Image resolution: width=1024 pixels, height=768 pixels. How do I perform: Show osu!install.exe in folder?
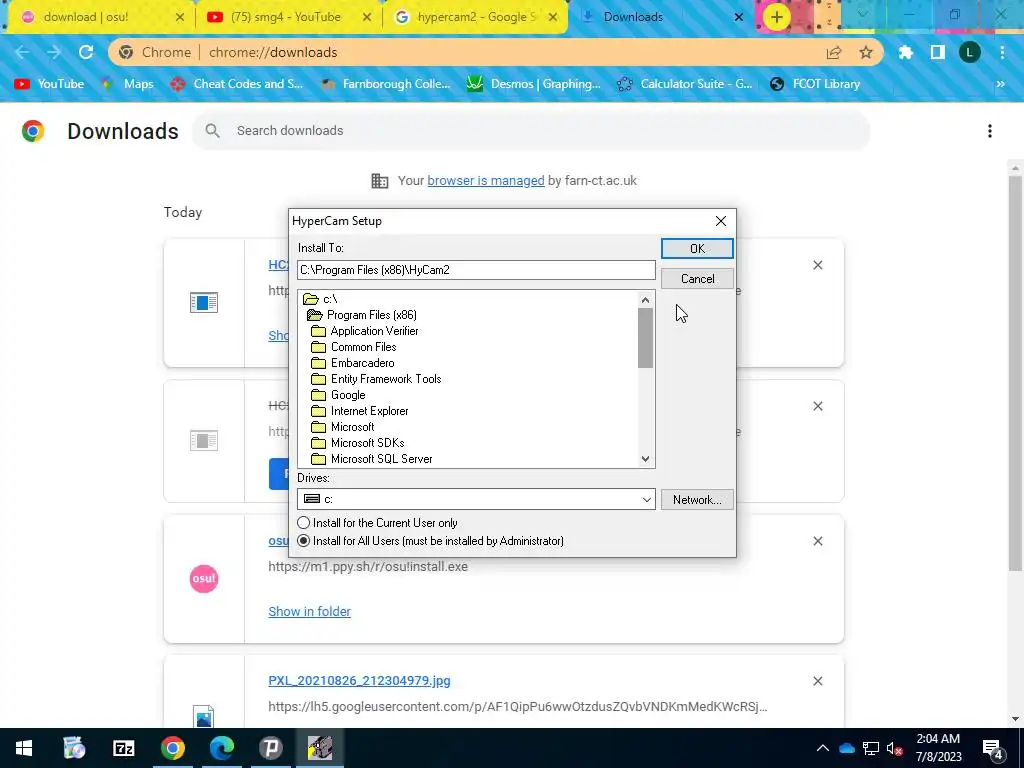coord(310,611)
